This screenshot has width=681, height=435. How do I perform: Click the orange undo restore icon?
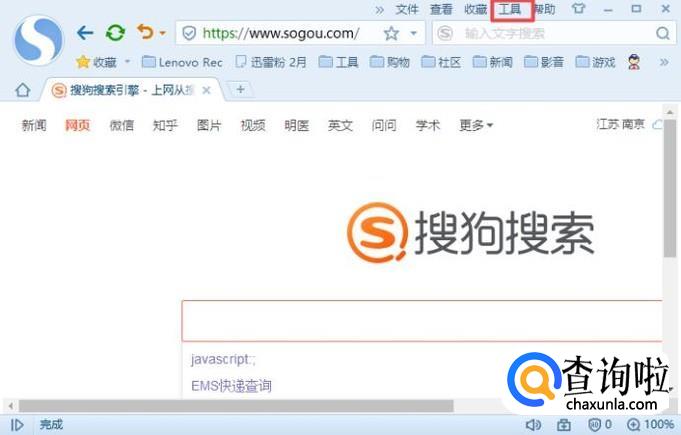click(x=145, y=32)
